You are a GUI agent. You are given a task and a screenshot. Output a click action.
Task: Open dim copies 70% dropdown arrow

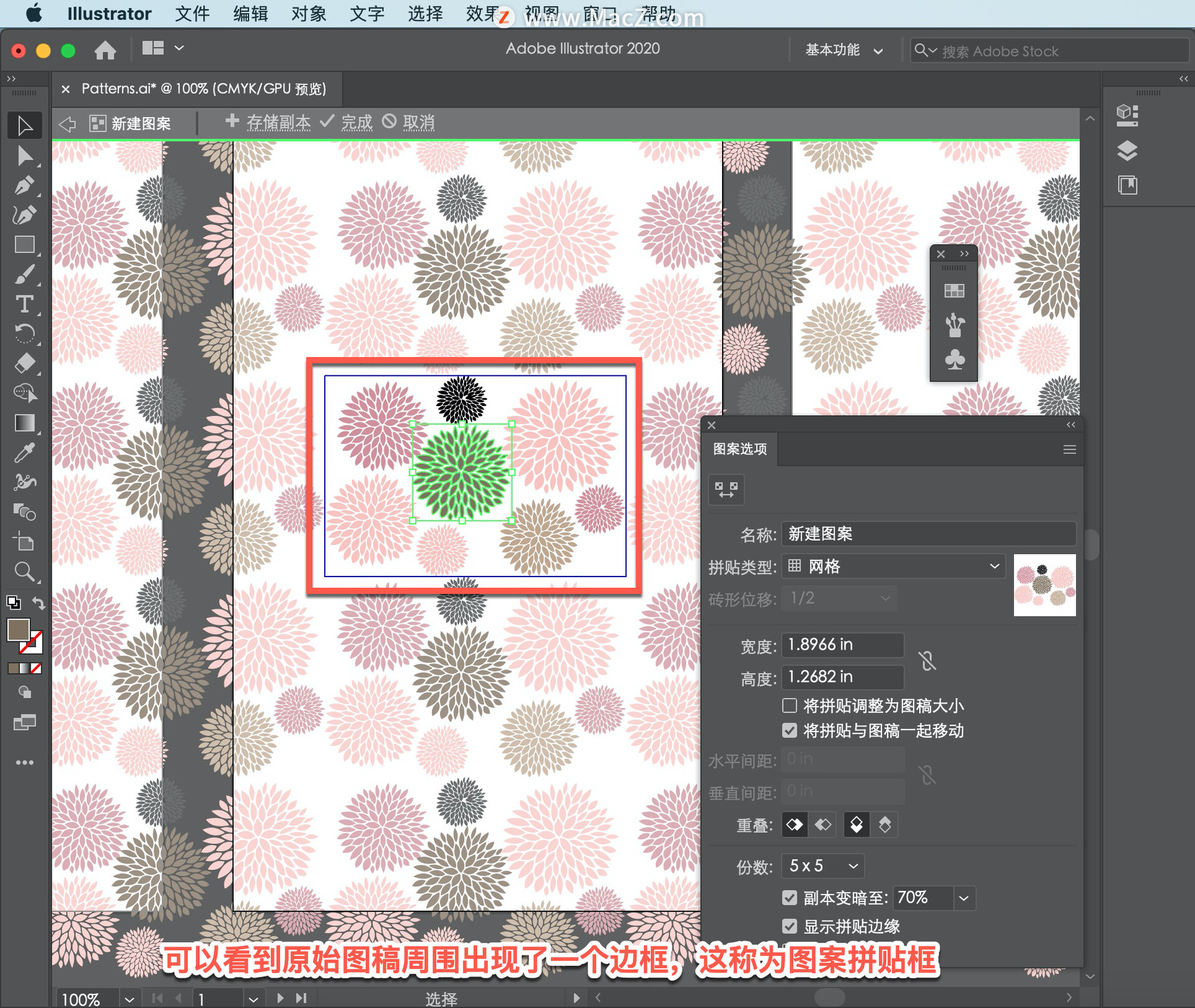pyautogui.click(x=964, y=898)
